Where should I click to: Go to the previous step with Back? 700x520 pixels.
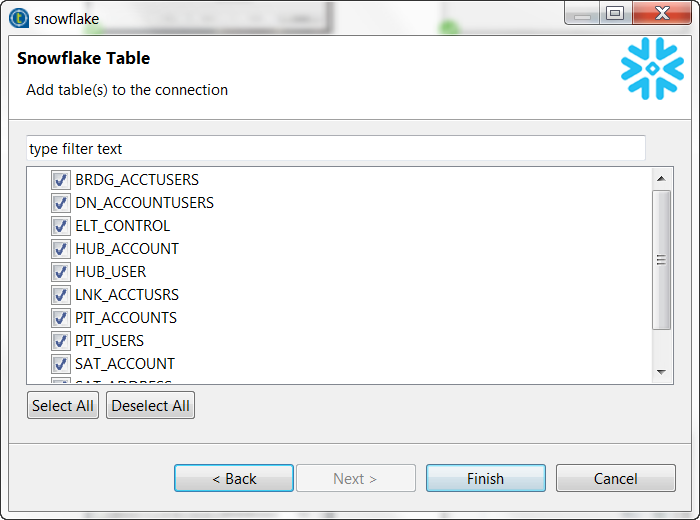(234, 479)
